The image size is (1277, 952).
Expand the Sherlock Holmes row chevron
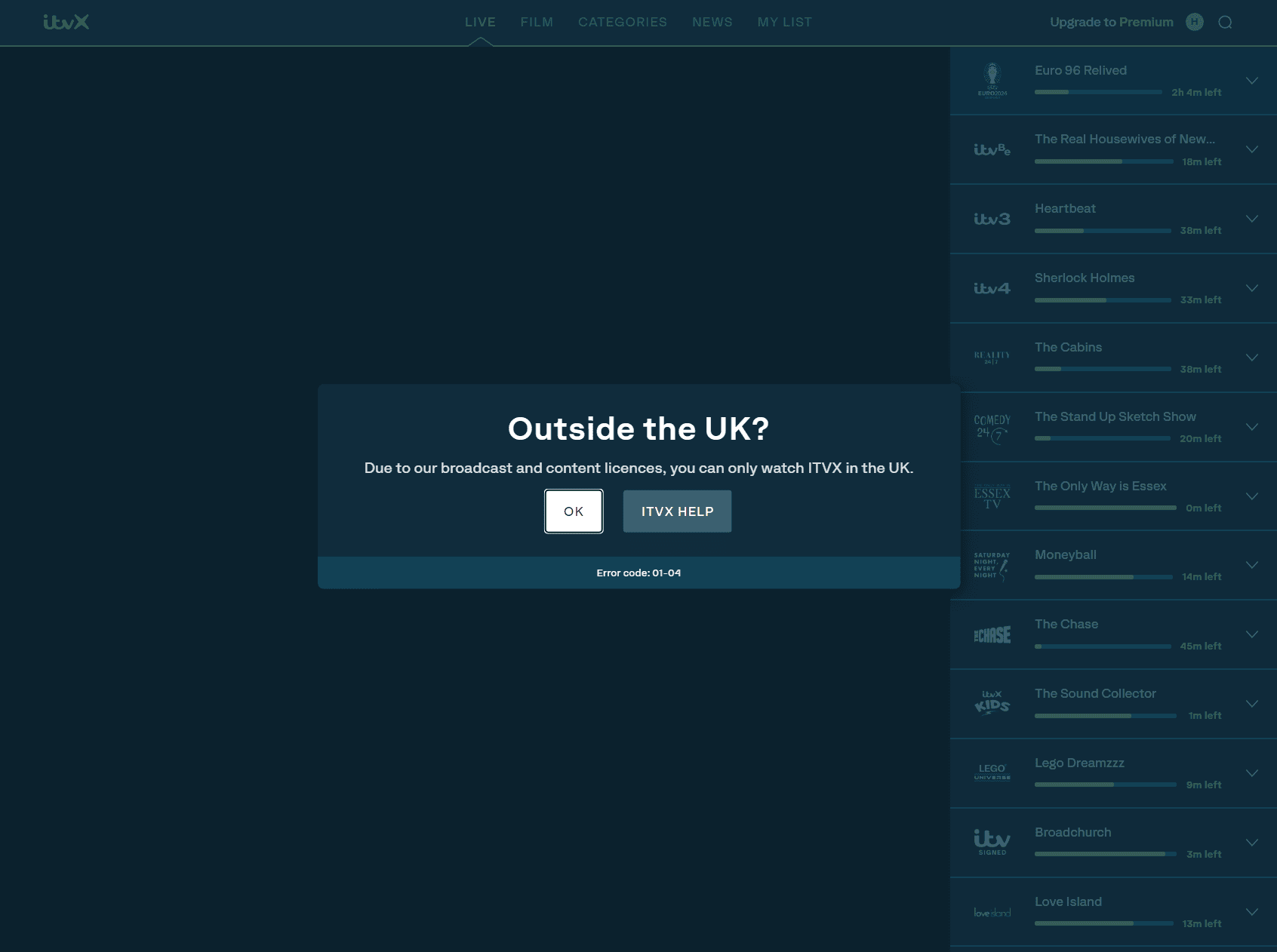click(1252, 289)
